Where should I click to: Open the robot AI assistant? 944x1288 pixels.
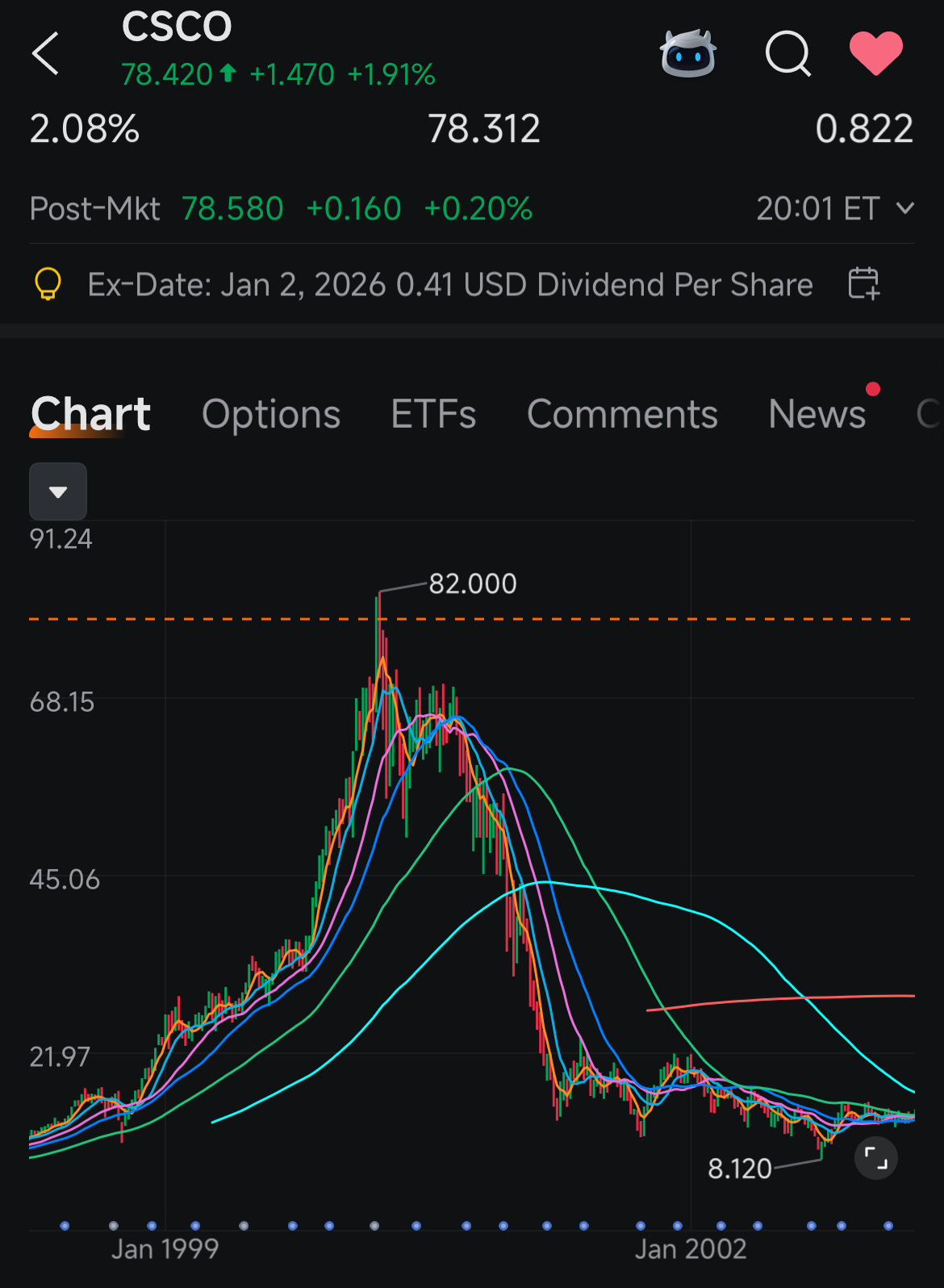[x=687, y=54]
